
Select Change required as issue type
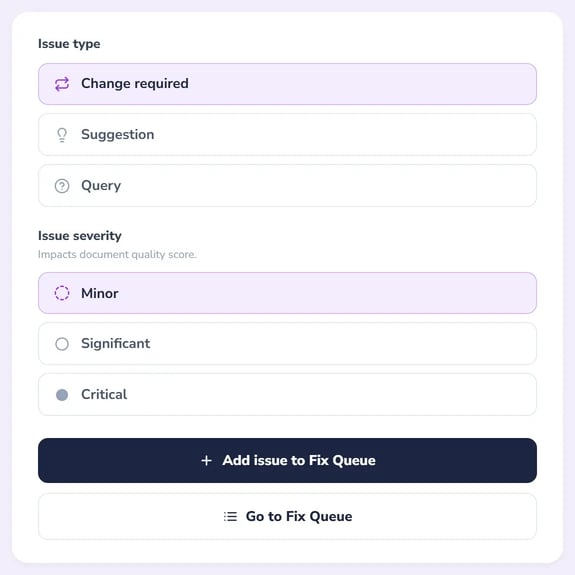288,84
